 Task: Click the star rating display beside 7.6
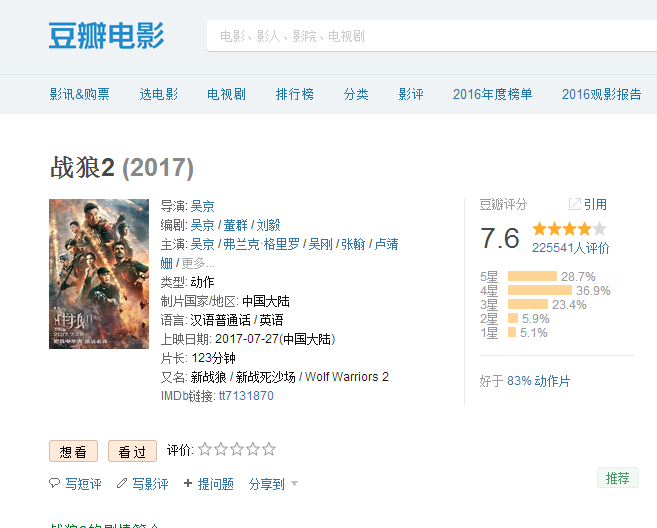(569, 229)
